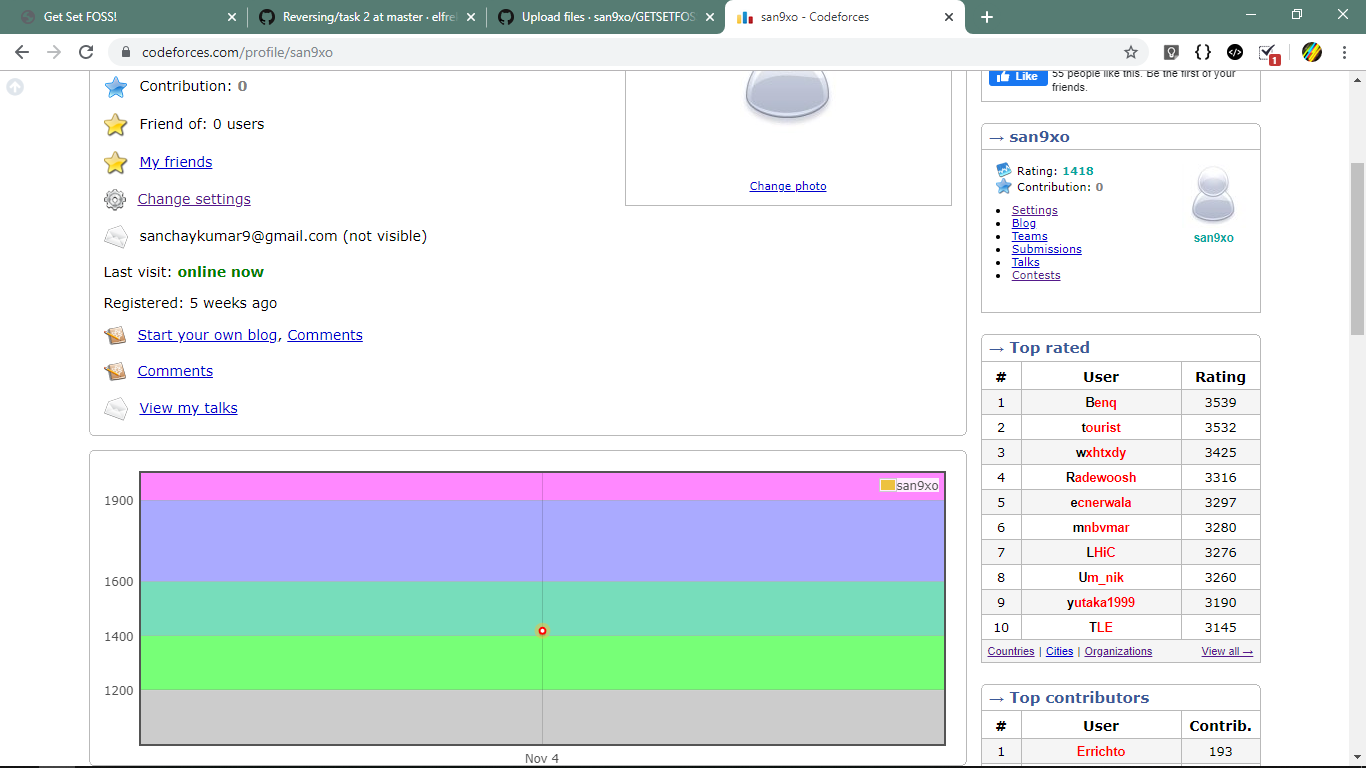Click the Cities link under Top rated

(1060, 651)
